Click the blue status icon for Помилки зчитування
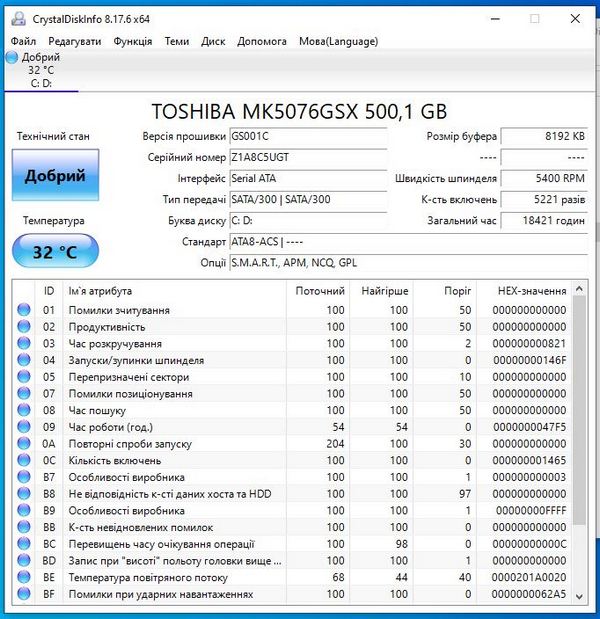Viewport: 600px width, 619px height. [x=24, y=310]
